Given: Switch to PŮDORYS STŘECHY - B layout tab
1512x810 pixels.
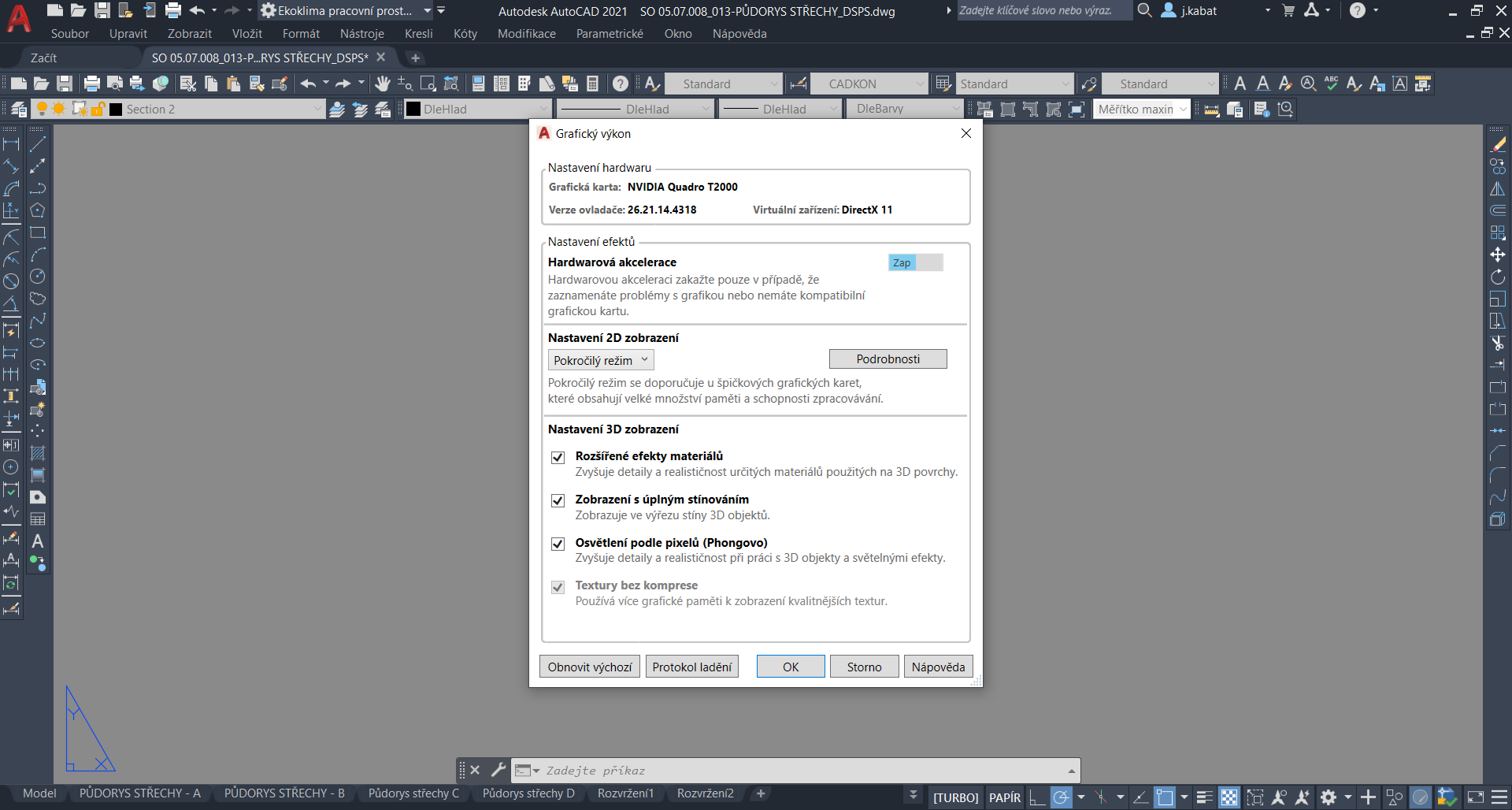Looking at the screenshot, I should tap(283, 793).
